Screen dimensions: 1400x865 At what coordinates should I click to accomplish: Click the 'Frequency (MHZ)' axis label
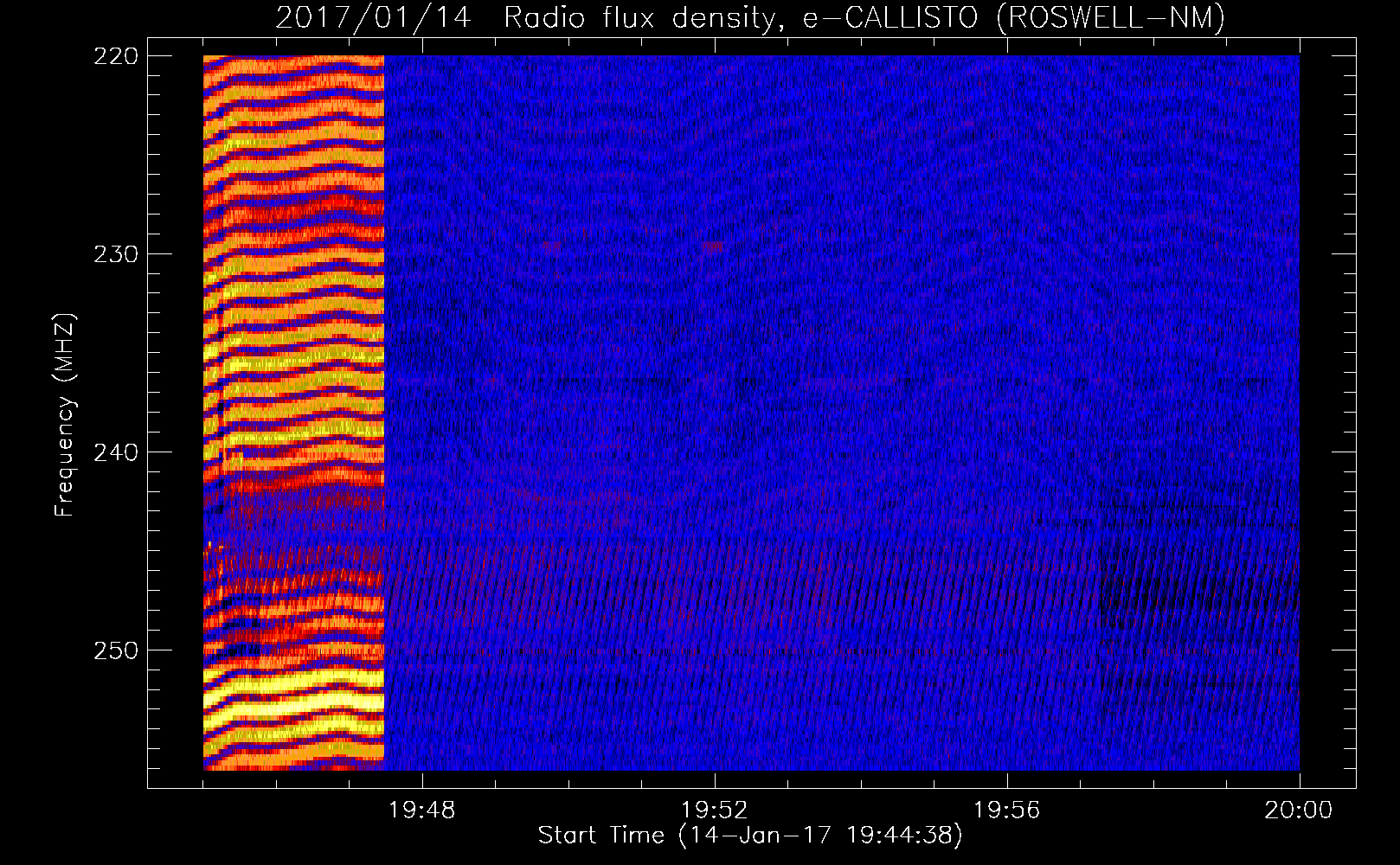click(65, 414)
